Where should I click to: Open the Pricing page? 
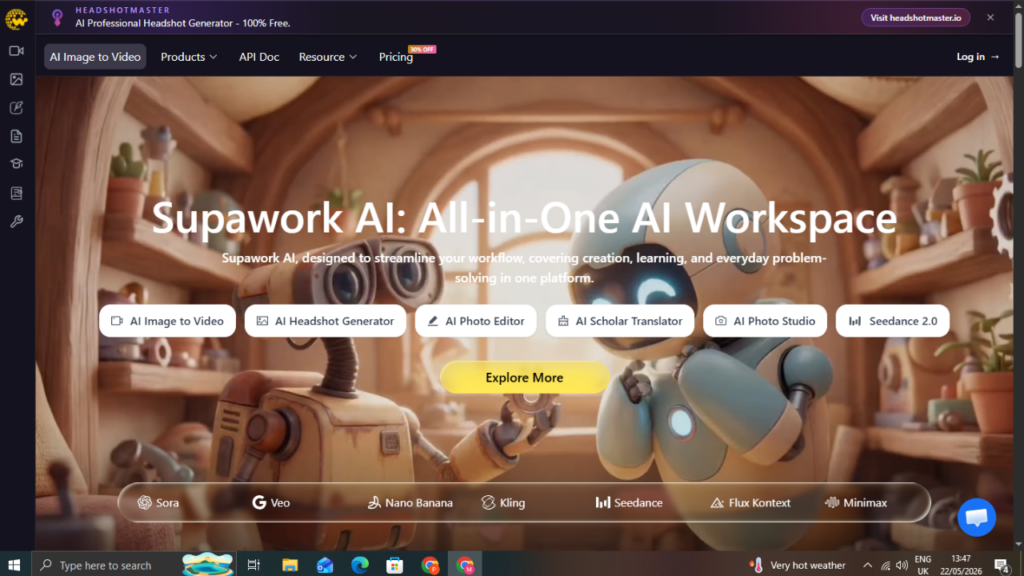click(x=396, y=57)
